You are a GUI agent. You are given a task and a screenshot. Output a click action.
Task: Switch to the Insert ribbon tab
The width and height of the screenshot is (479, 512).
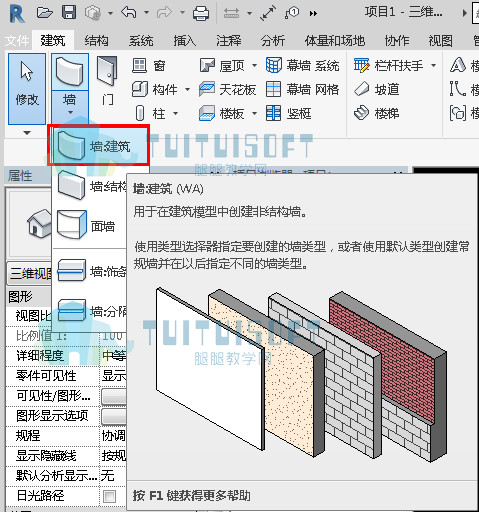[x=184, y=41]
